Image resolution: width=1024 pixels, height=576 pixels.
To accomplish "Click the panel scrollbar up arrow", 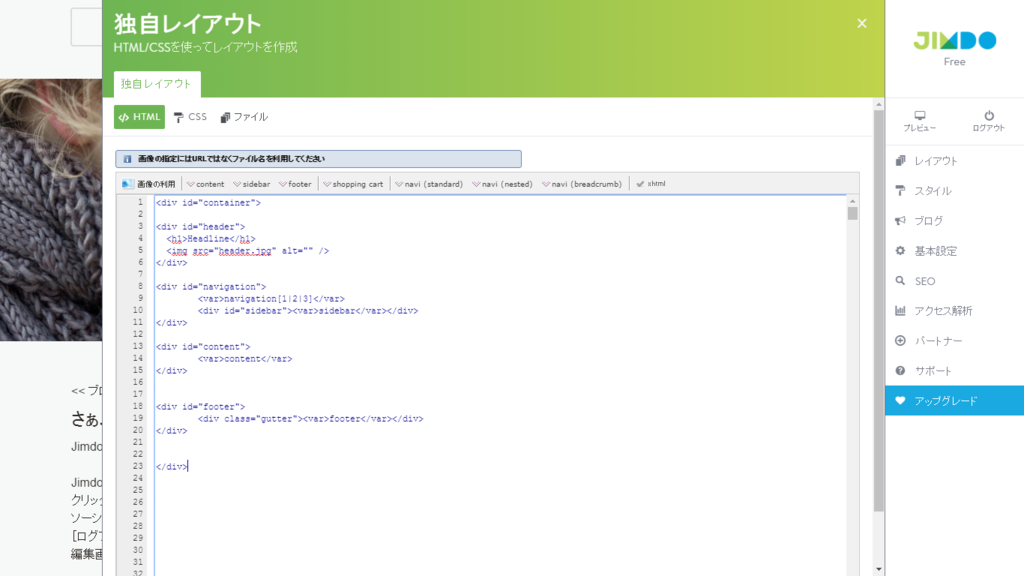I will [878, 104].
